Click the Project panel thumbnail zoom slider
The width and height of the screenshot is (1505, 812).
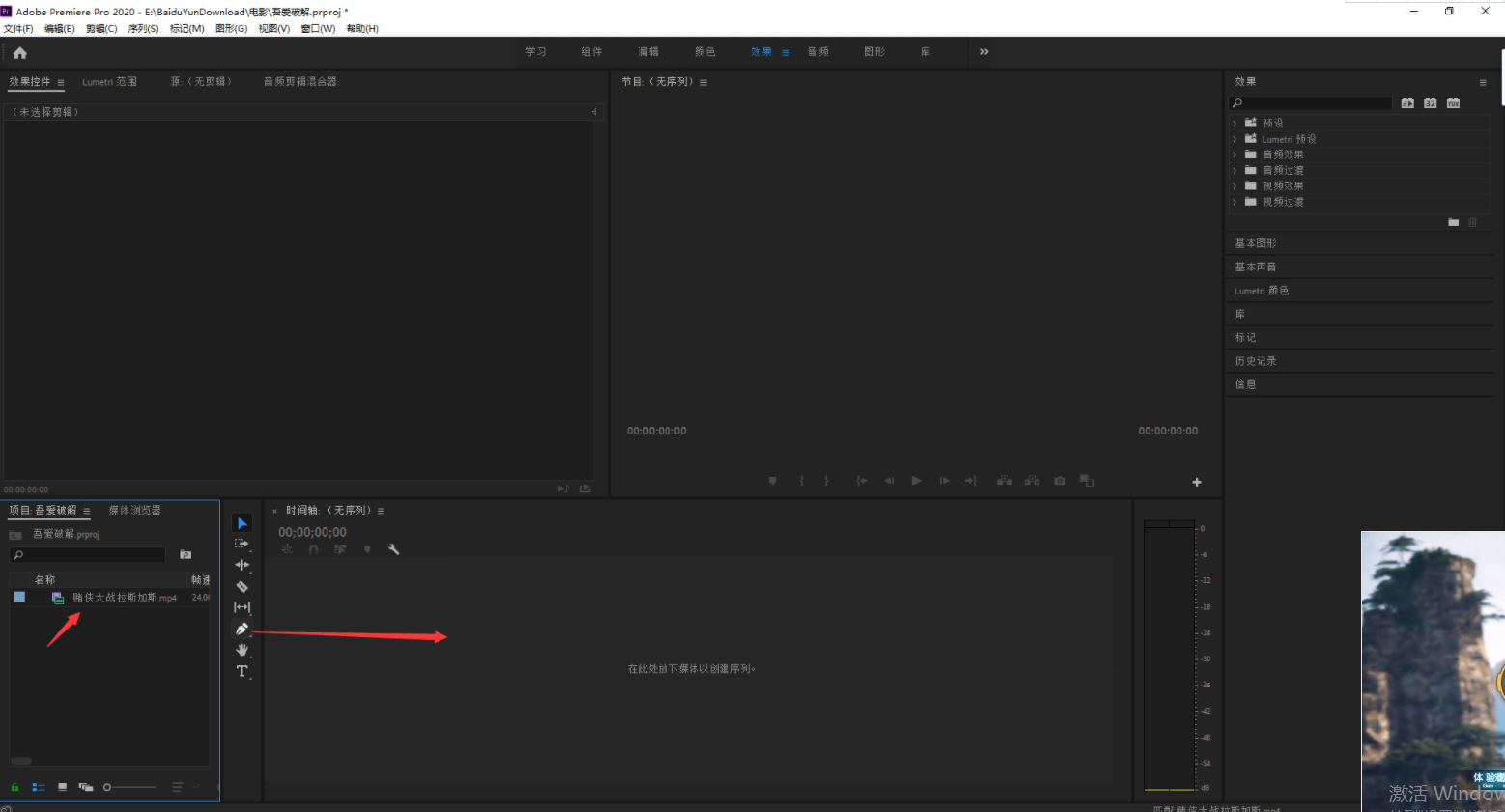(129, 788)
